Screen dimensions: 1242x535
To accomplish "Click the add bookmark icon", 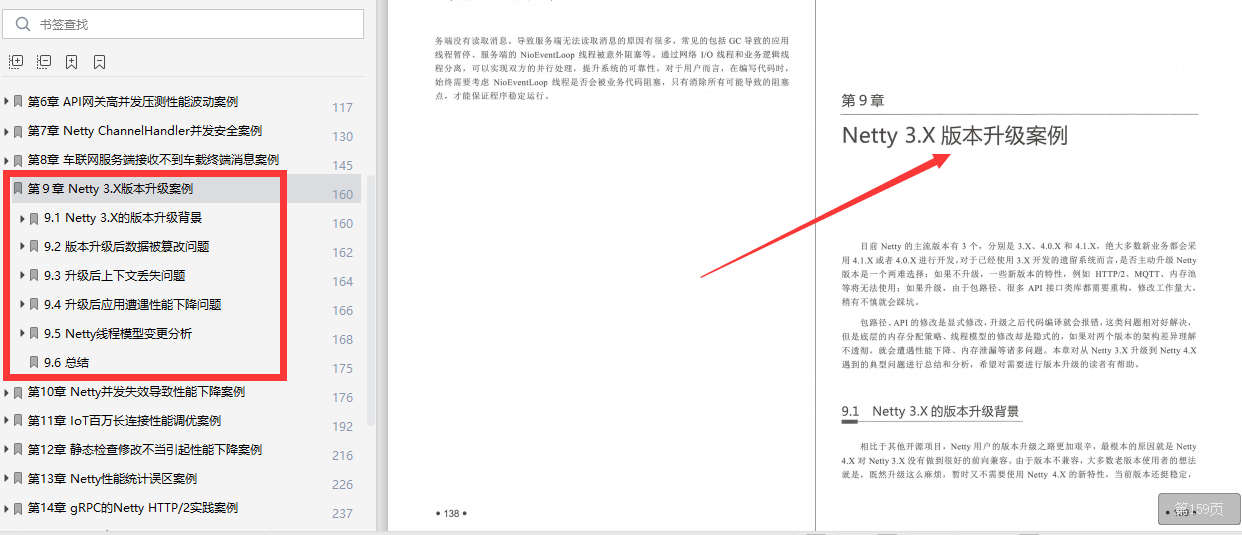I will click(72, 62).
